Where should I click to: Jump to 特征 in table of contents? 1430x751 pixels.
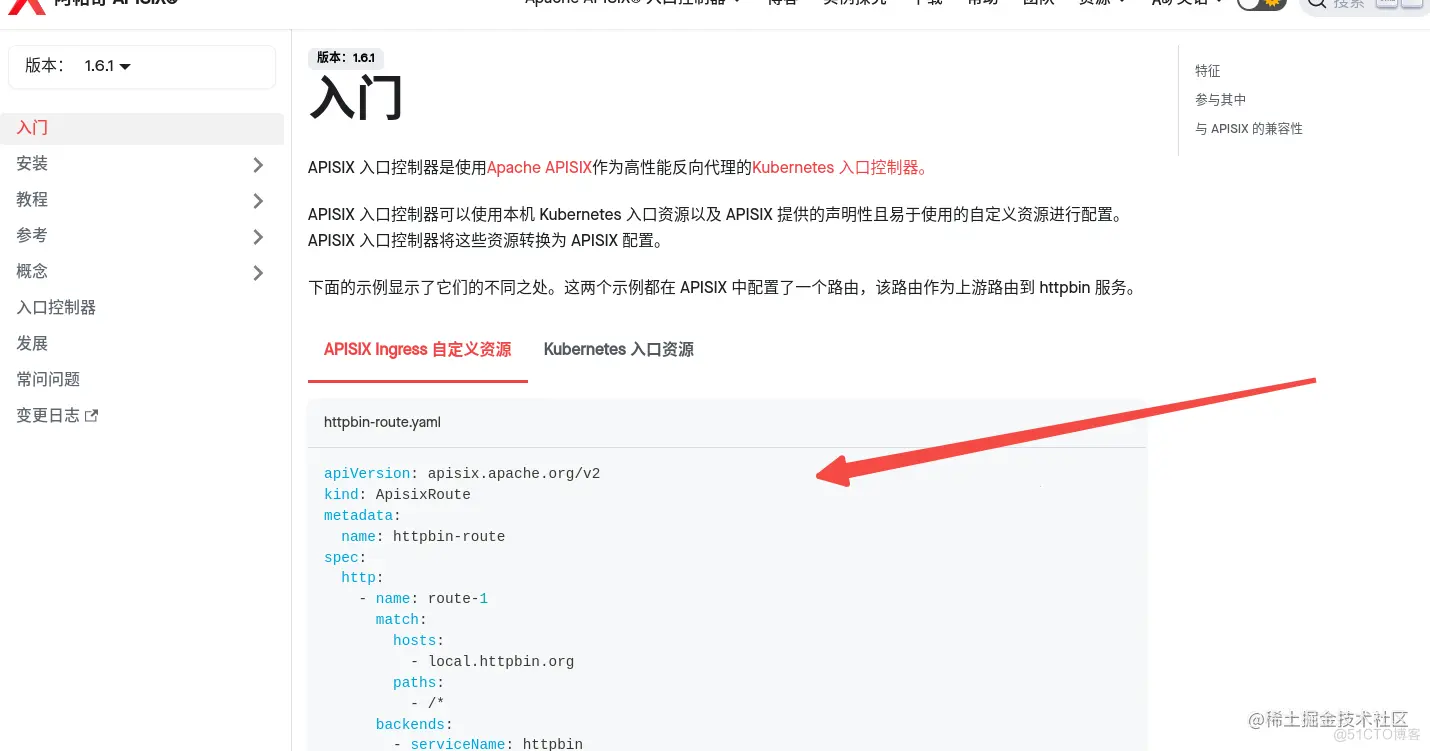tap(1208, 71)
